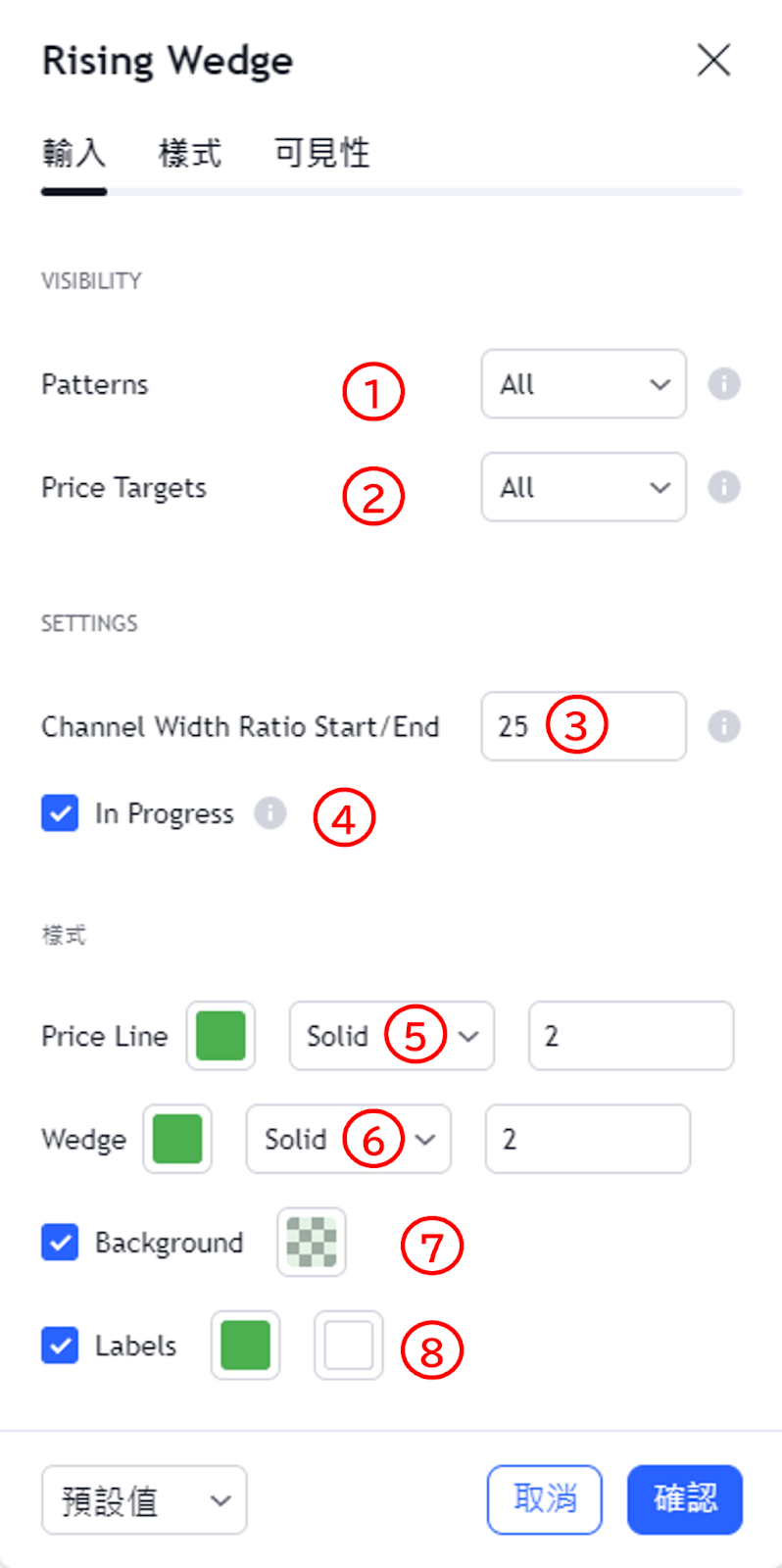Click the 確認 confirm button
The height and width of the screenshot is (1568, 782).
(685, 1499)
